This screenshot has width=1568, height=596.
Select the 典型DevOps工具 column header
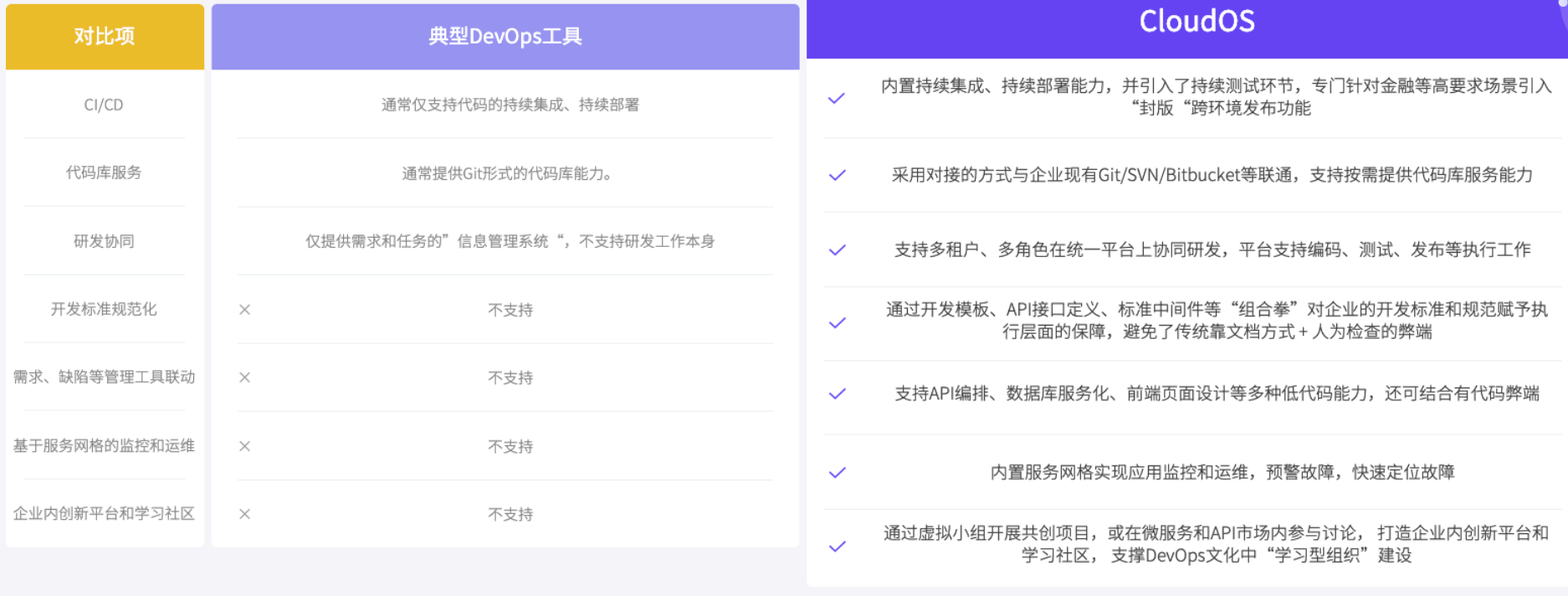point(505,36)
